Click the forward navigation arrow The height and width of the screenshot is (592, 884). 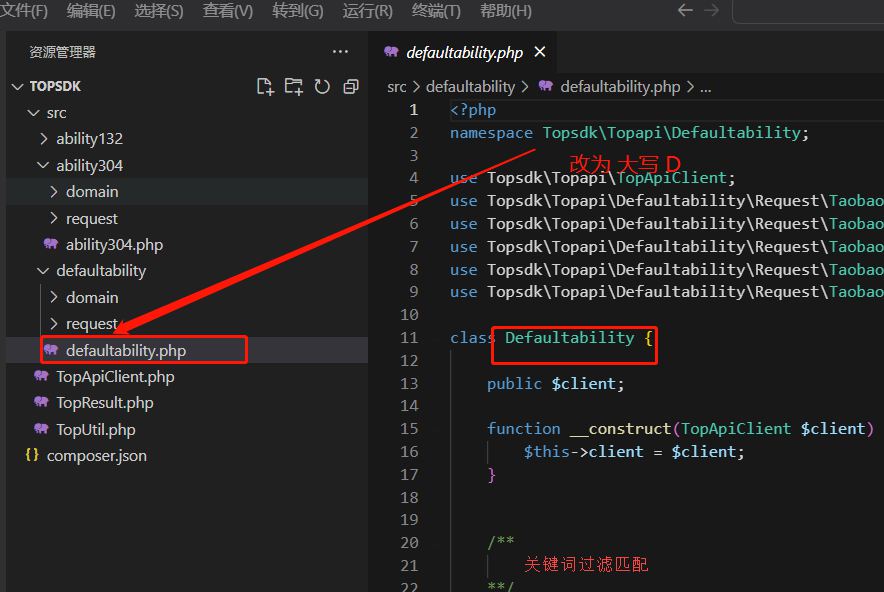pos(711,11)
